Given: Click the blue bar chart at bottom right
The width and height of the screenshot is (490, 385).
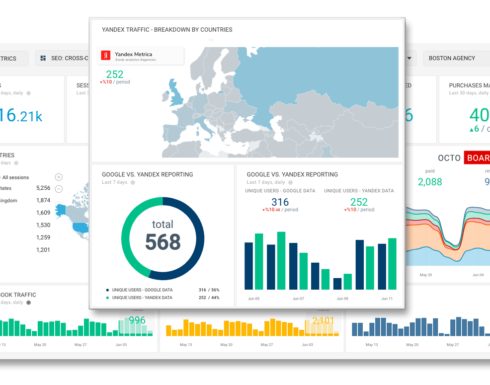Looking at the screenshot, I should 421,326.
